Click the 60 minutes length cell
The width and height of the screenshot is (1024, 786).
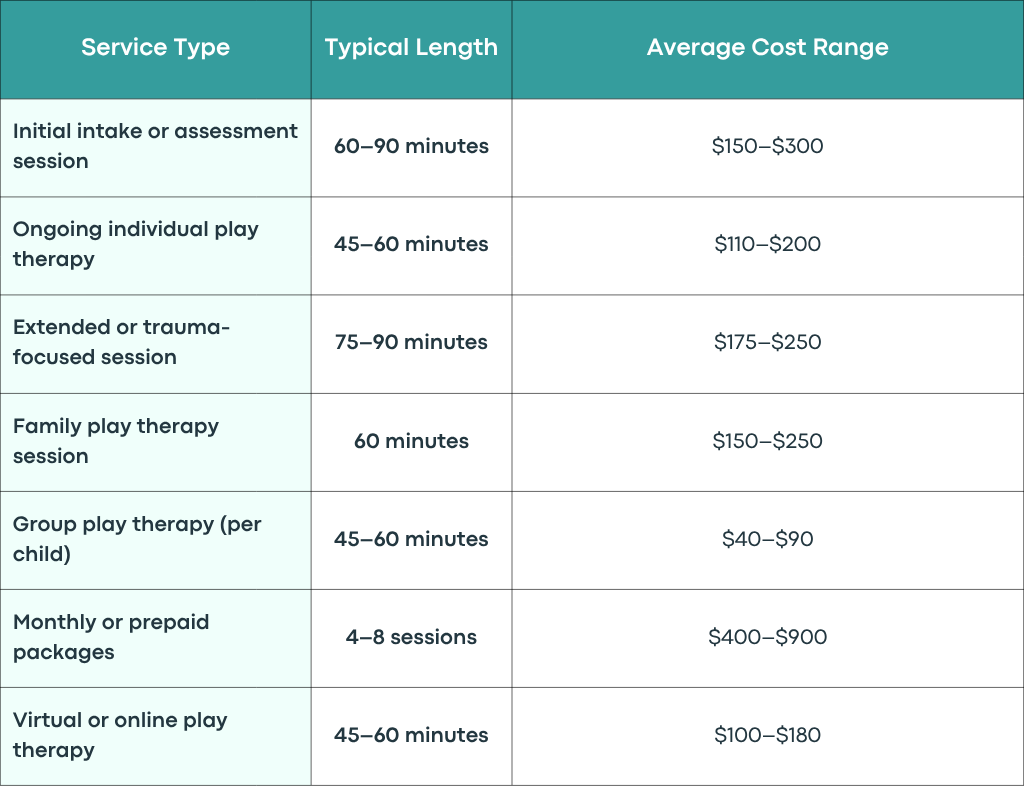coord(411,442)
